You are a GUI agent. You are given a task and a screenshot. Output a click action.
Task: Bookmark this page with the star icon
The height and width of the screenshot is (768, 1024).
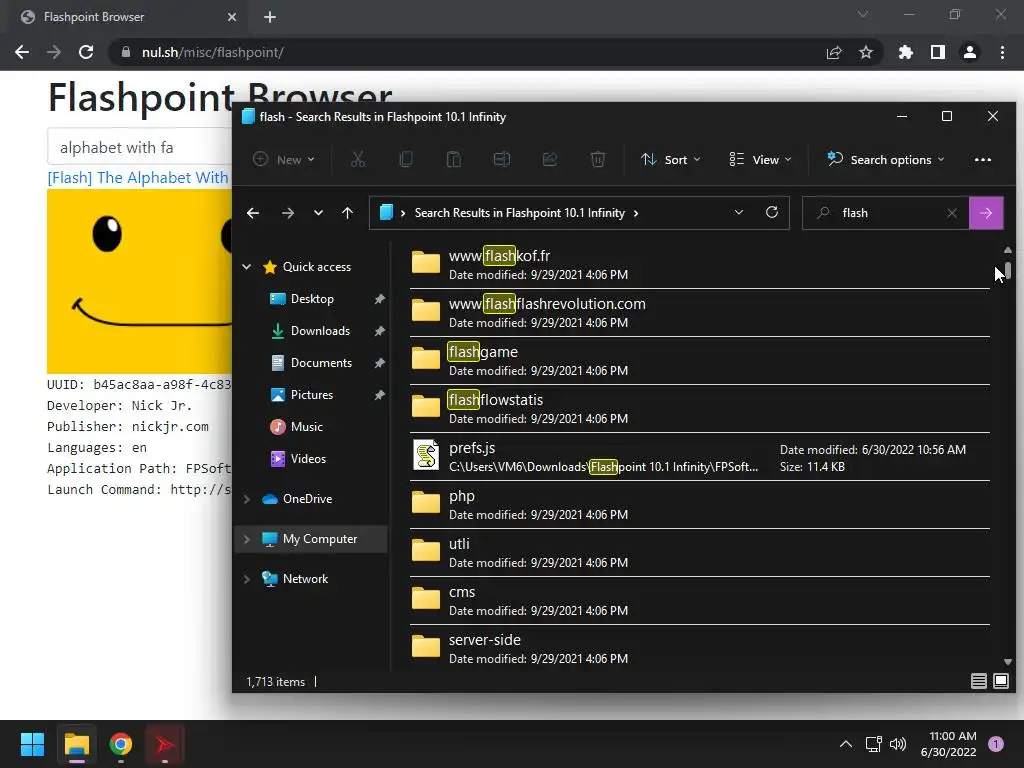[x=866, y=52]
